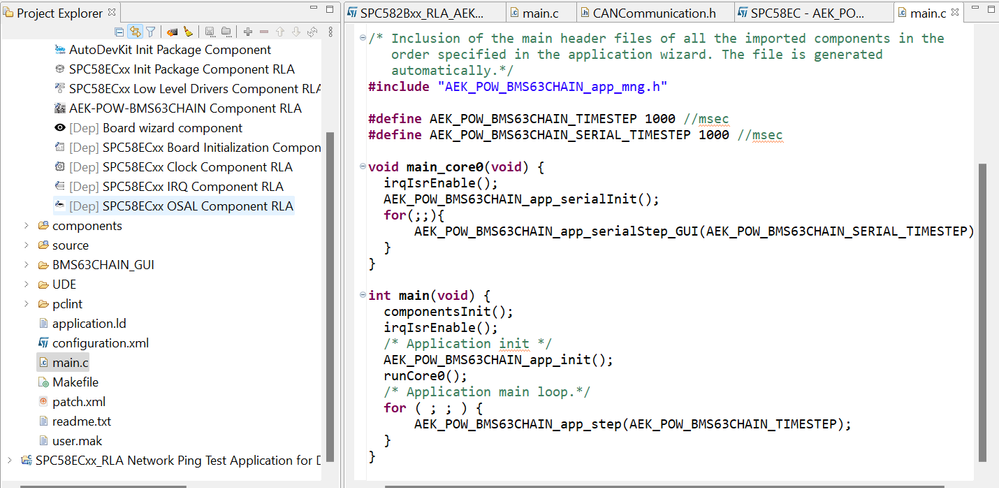The width and height of the screenshot is (999, 488).
Task: Select configuration.xml file
Action: click(x=93, y=343)
